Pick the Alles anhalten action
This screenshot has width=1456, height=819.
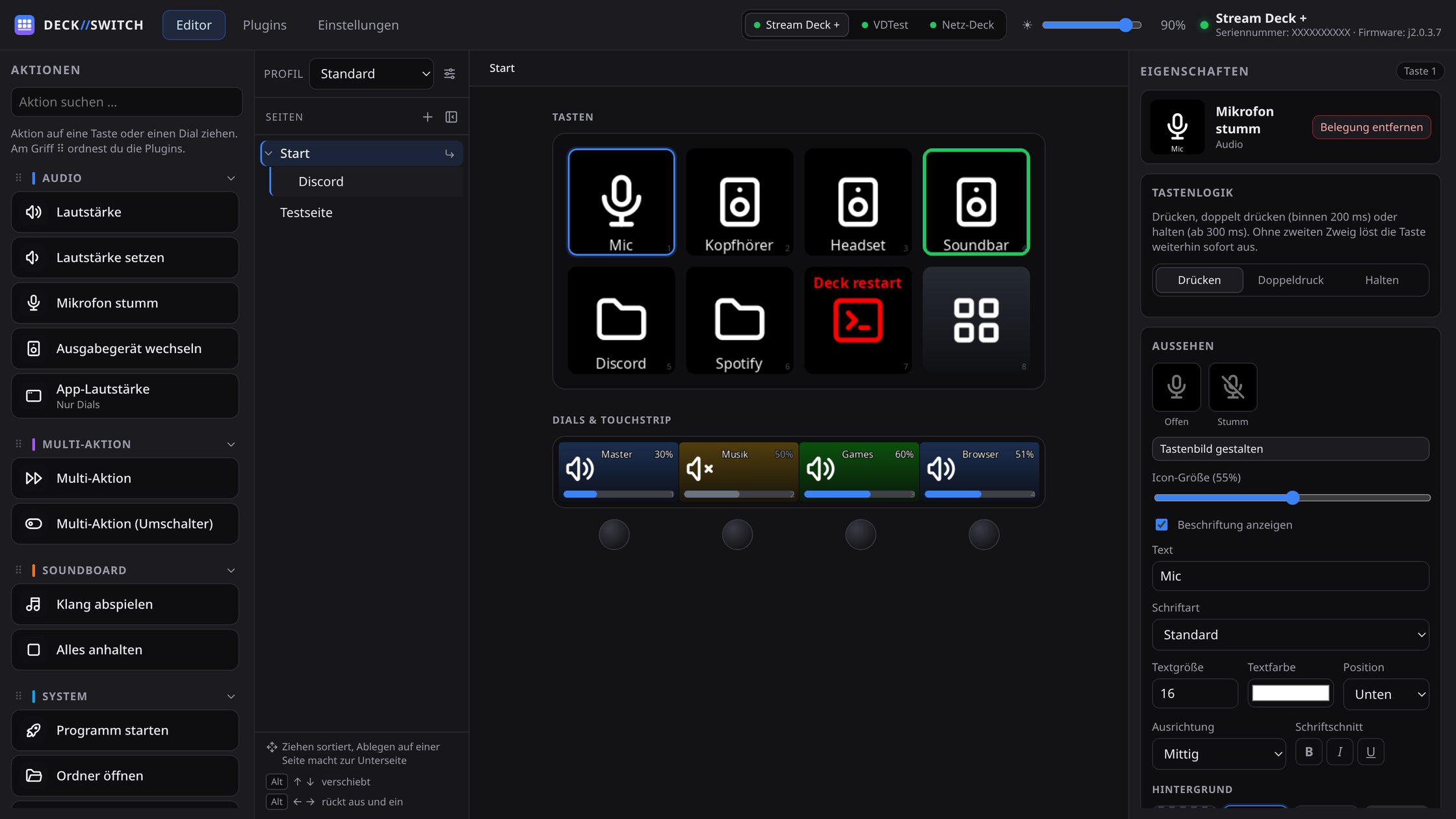pos(125,650)
